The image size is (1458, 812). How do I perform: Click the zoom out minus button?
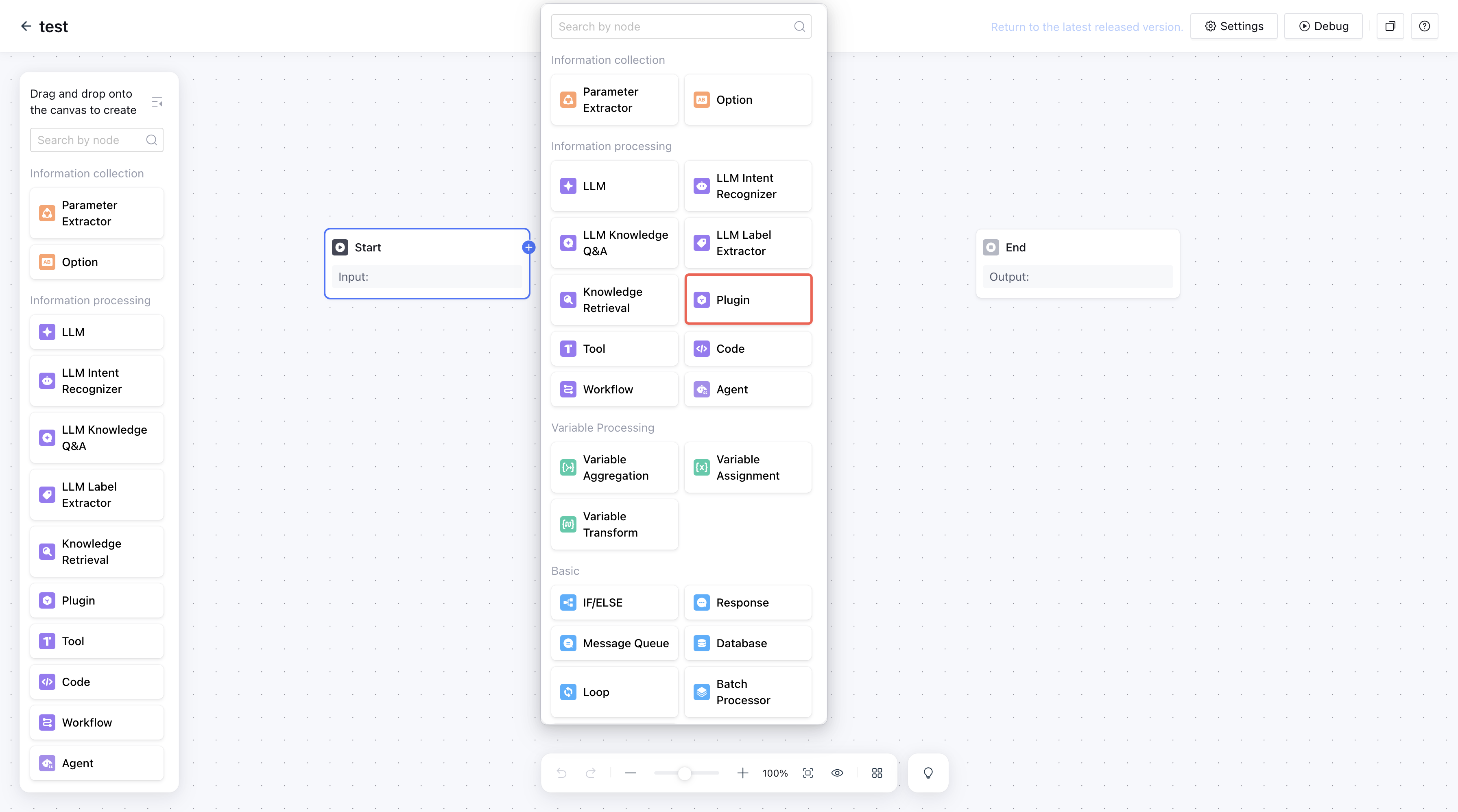(631, 773)
